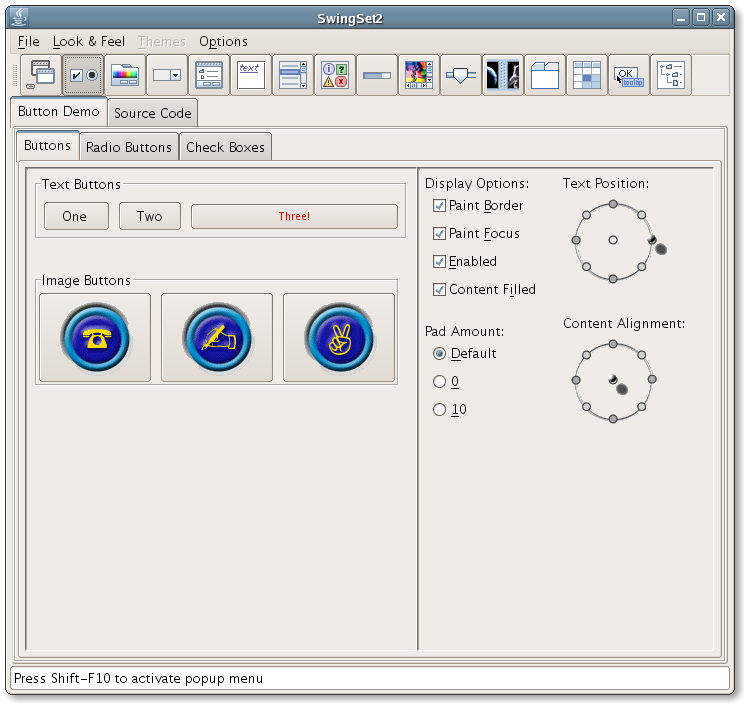Select the Default pad amount radio

point(465,353)
